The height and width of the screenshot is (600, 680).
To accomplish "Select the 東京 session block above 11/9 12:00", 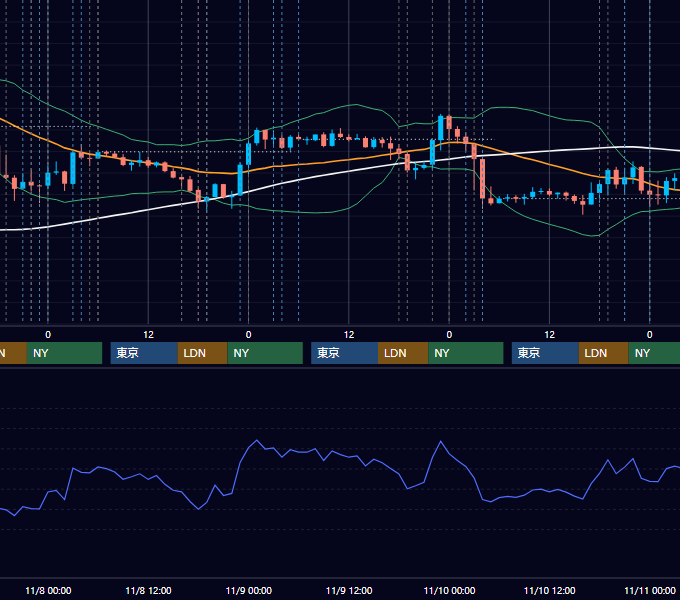I will 344,353.
